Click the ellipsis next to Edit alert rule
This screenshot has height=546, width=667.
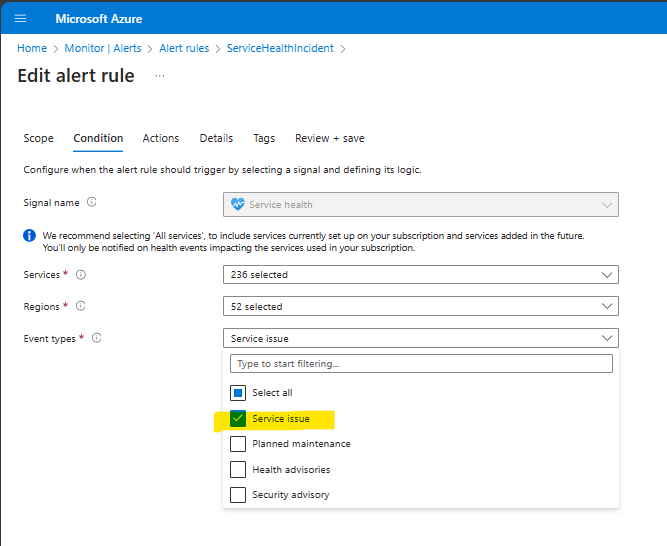pos(160,76)
